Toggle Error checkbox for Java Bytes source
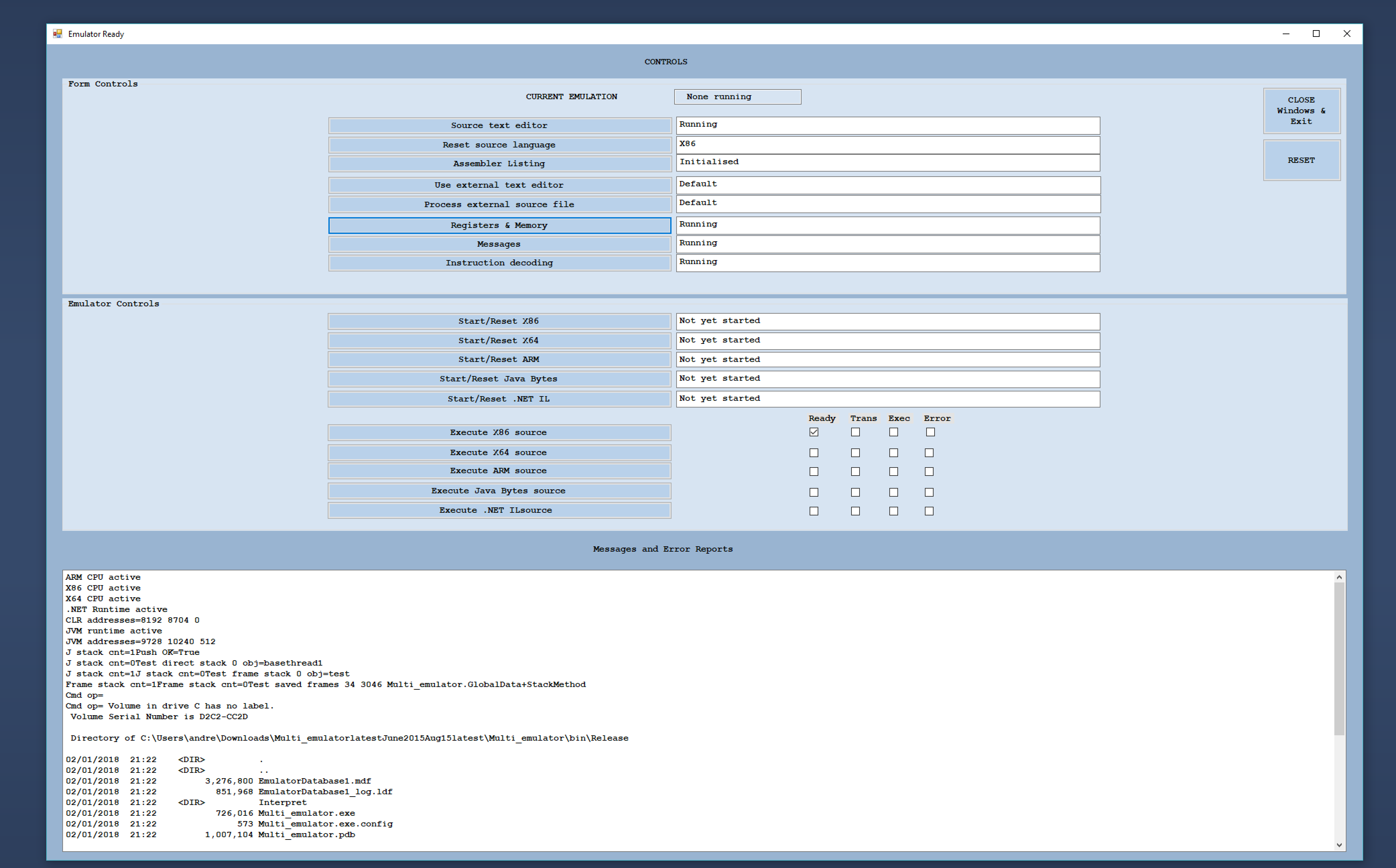The image size is (1396, 868). pos(929,492)
